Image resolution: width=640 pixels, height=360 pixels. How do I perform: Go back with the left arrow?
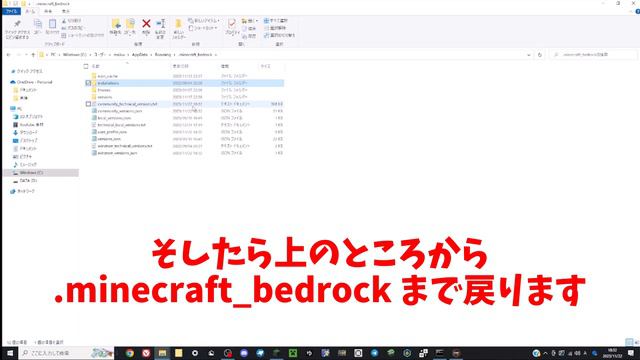click(x=9, y=55)
